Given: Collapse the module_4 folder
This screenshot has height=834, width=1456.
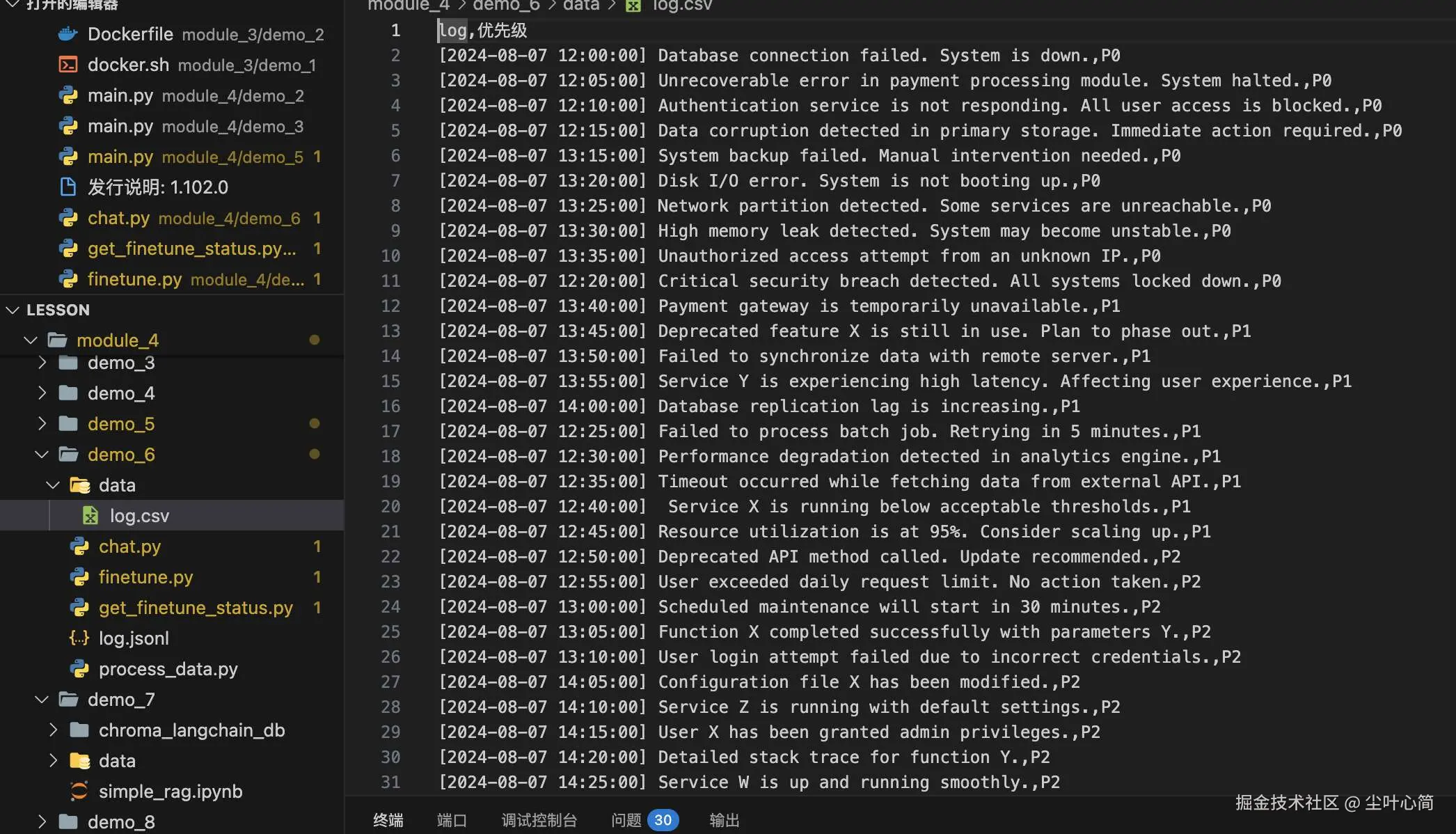Looking at the screenshot, I should 31,340.
